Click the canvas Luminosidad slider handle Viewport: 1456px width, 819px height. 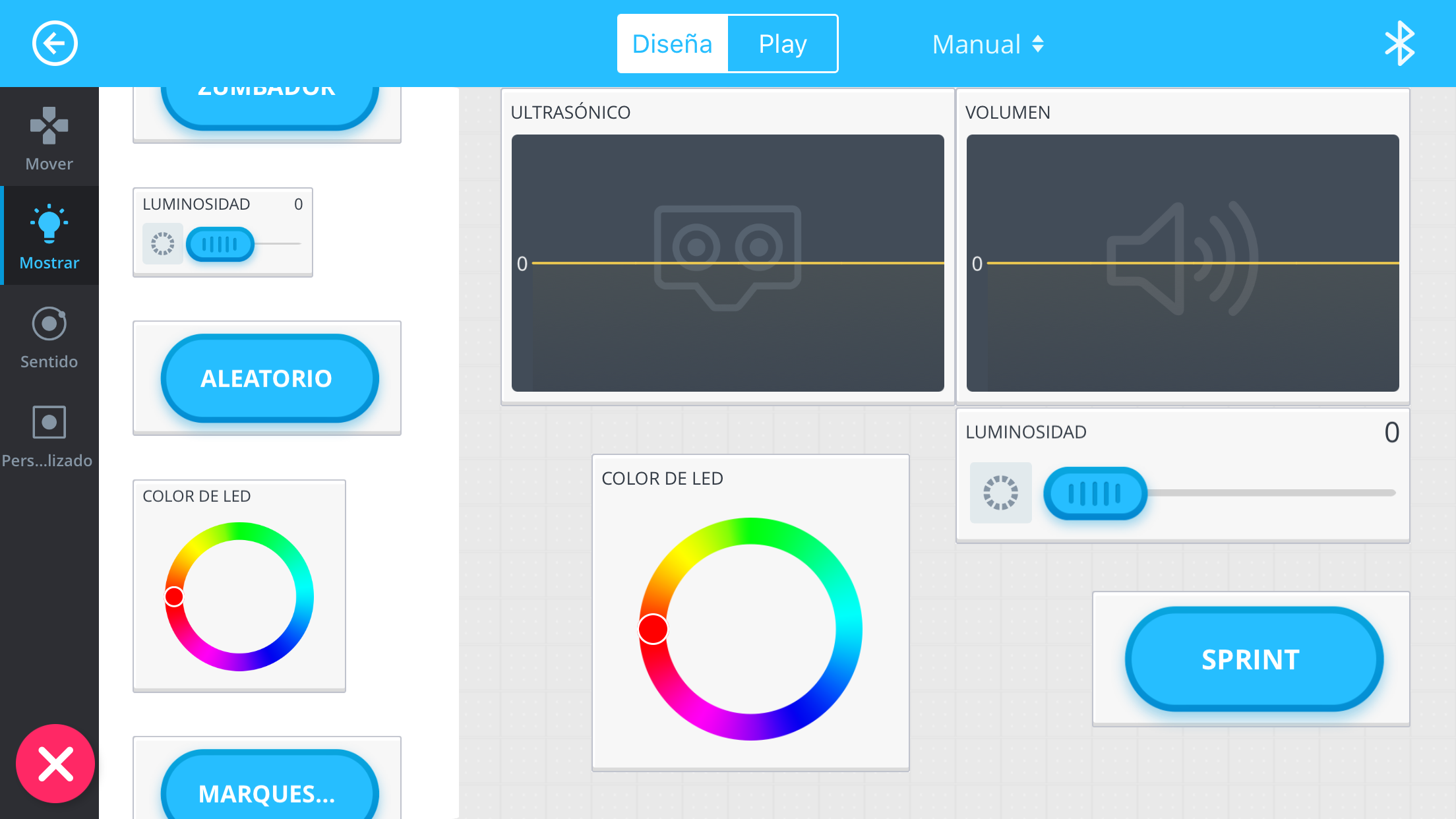pos(1095,493)
